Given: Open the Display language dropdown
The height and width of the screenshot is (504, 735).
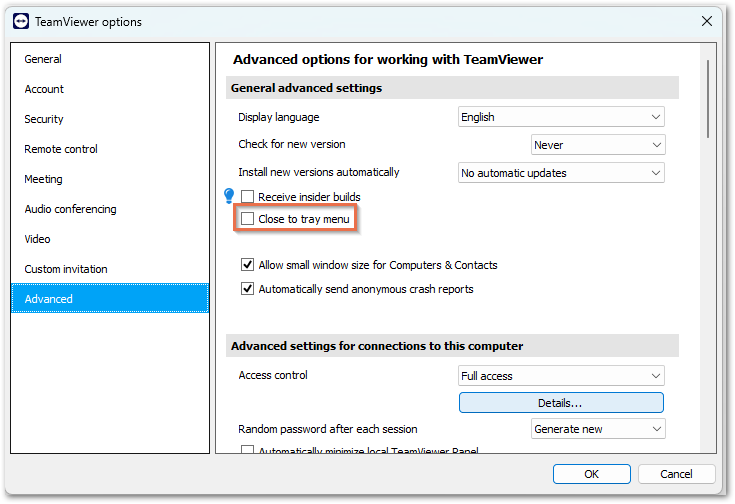Looking at the screenshot, I should click(561, 117).
